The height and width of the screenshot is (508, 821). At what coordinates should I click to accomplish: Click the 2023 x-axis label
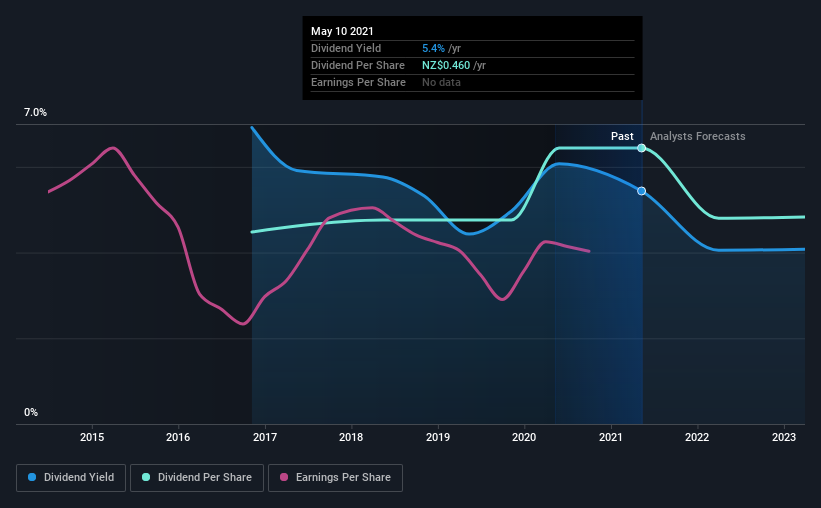pyautogui.click(x=784, y=437)
